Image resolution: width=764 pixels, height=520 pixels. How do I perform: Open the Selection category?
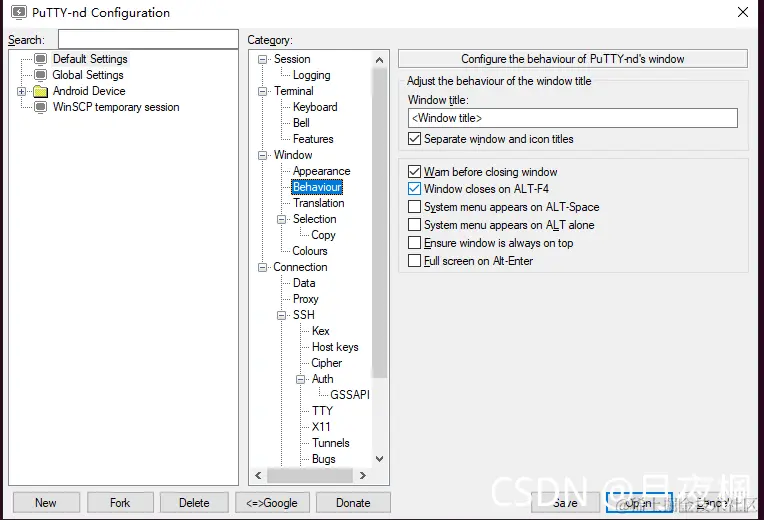(314, 219)
